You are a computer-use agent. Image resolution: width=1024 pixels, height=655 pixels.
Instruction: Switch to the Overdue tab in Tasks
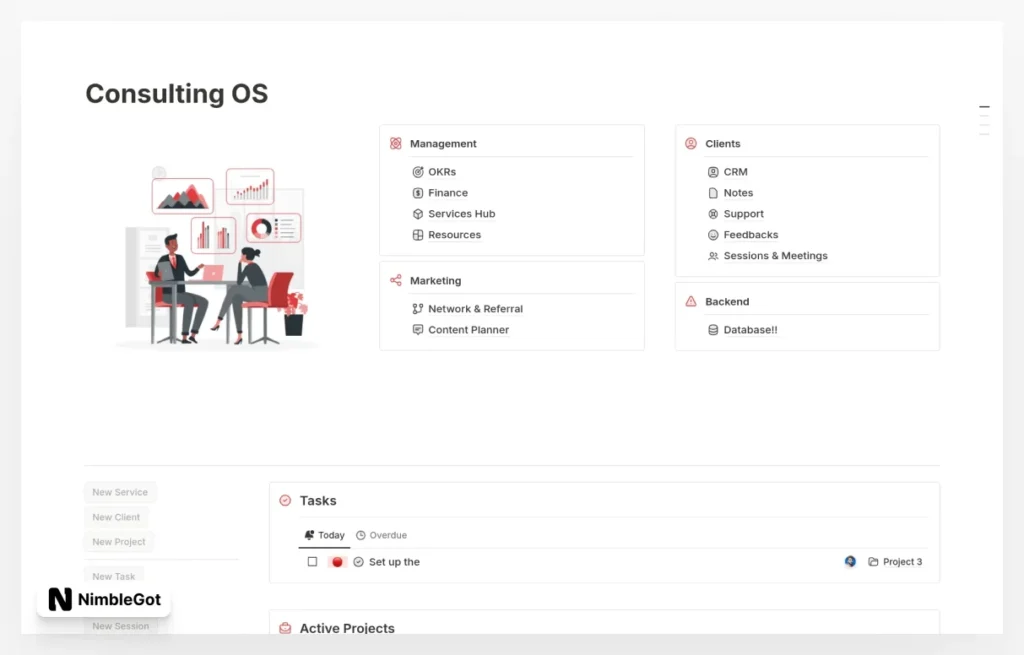tap(382, 535)
